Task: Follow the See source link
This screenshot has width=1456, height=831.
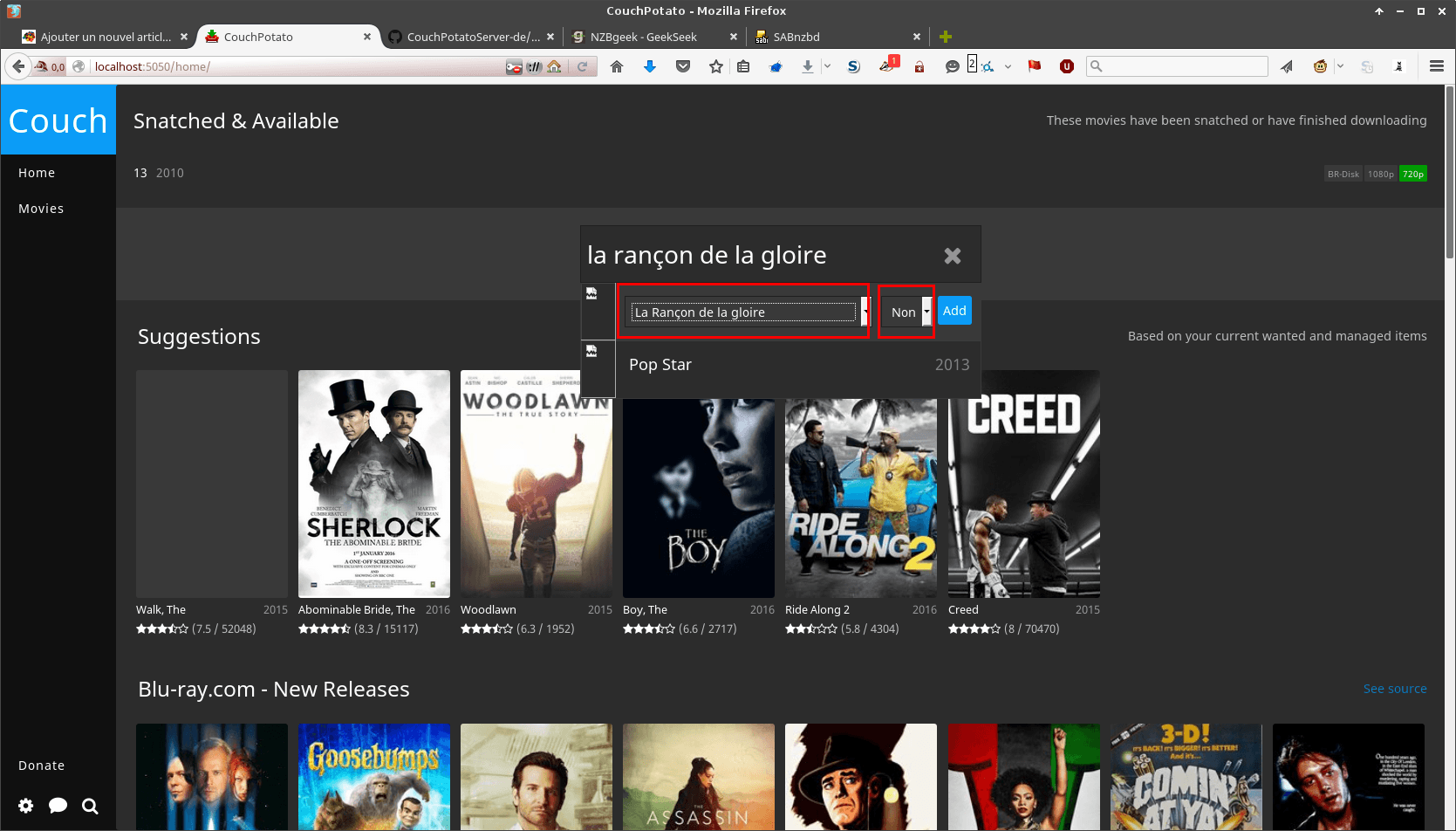Action: click(x=1395, y=689)
